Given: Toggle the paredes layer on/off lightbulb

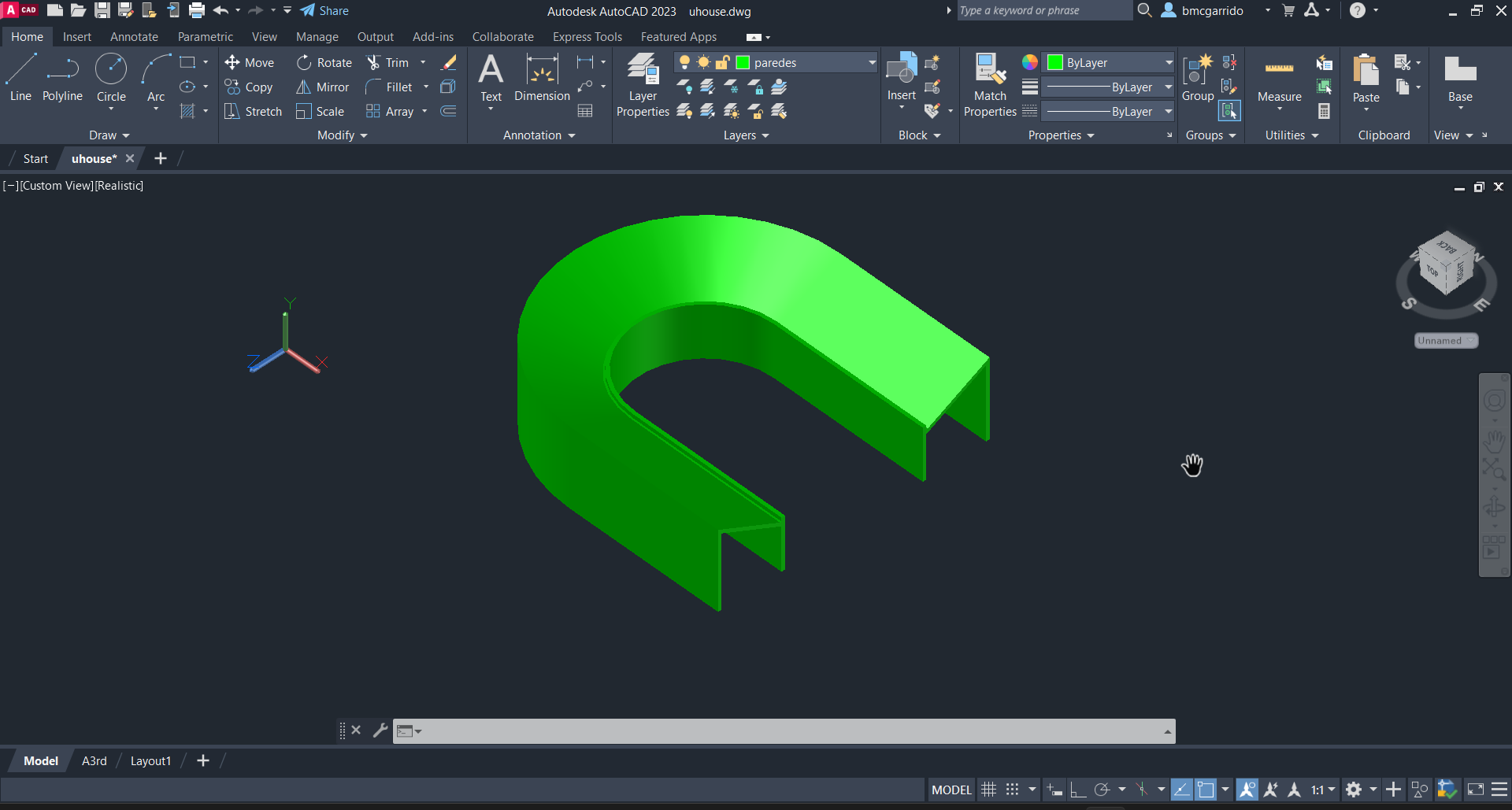Looking at the screenshot, I should [x=684, y=62].
